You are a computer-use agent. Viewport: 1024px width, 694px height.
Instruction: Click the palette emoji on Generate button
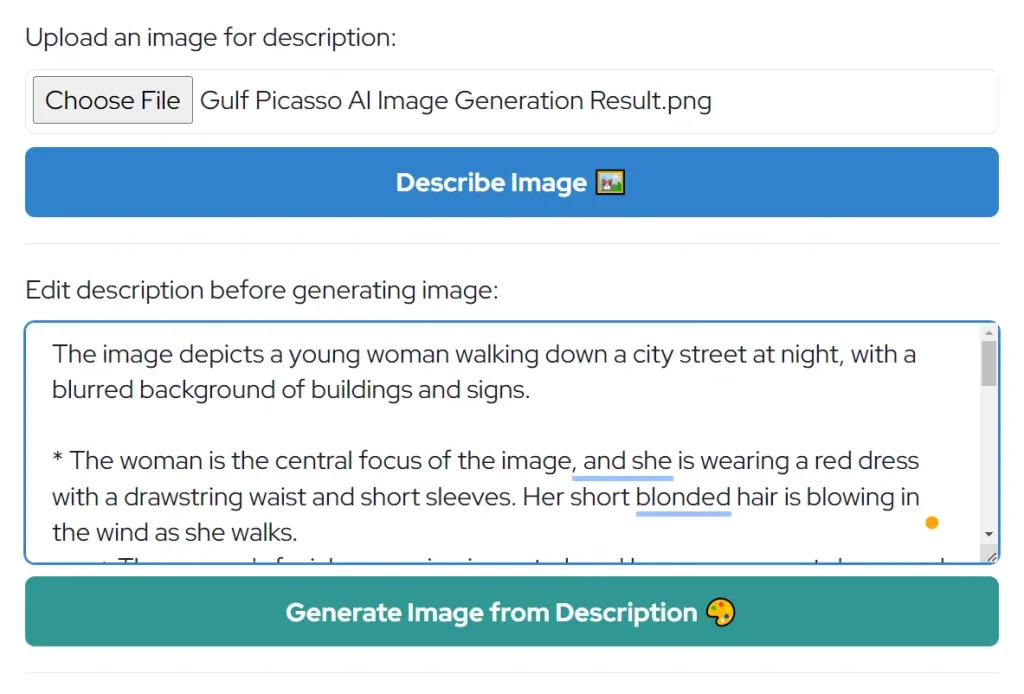[x=720, y=612]
